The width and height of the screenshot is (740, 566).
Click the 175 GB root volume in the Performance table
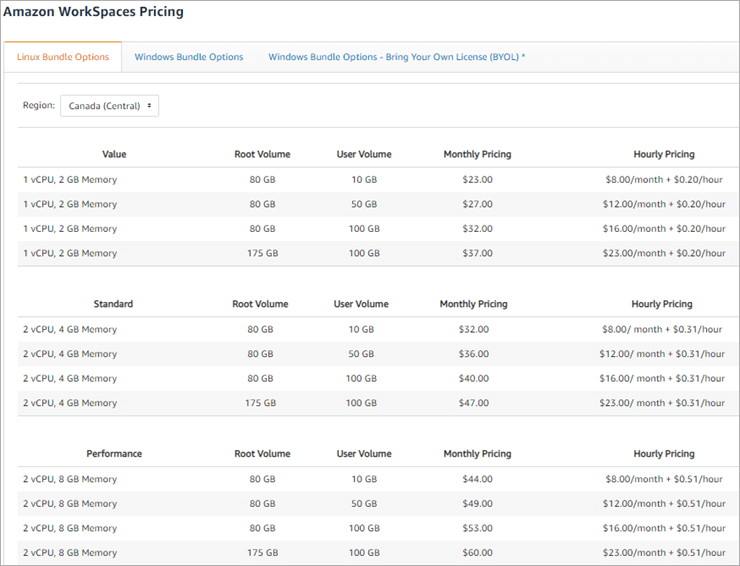263,553
